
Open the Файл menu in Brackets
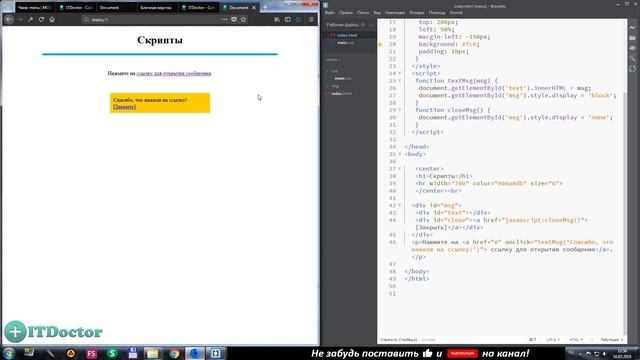pos(330,13)
